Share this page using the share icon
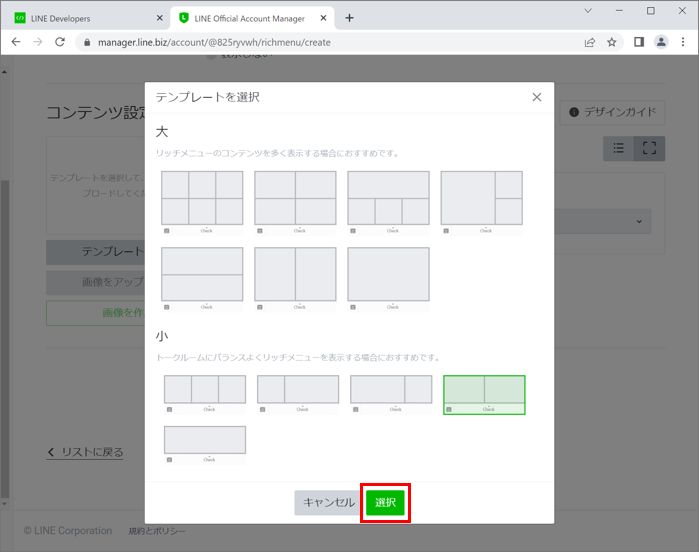699x552 pixels. [x=590, y=42]
